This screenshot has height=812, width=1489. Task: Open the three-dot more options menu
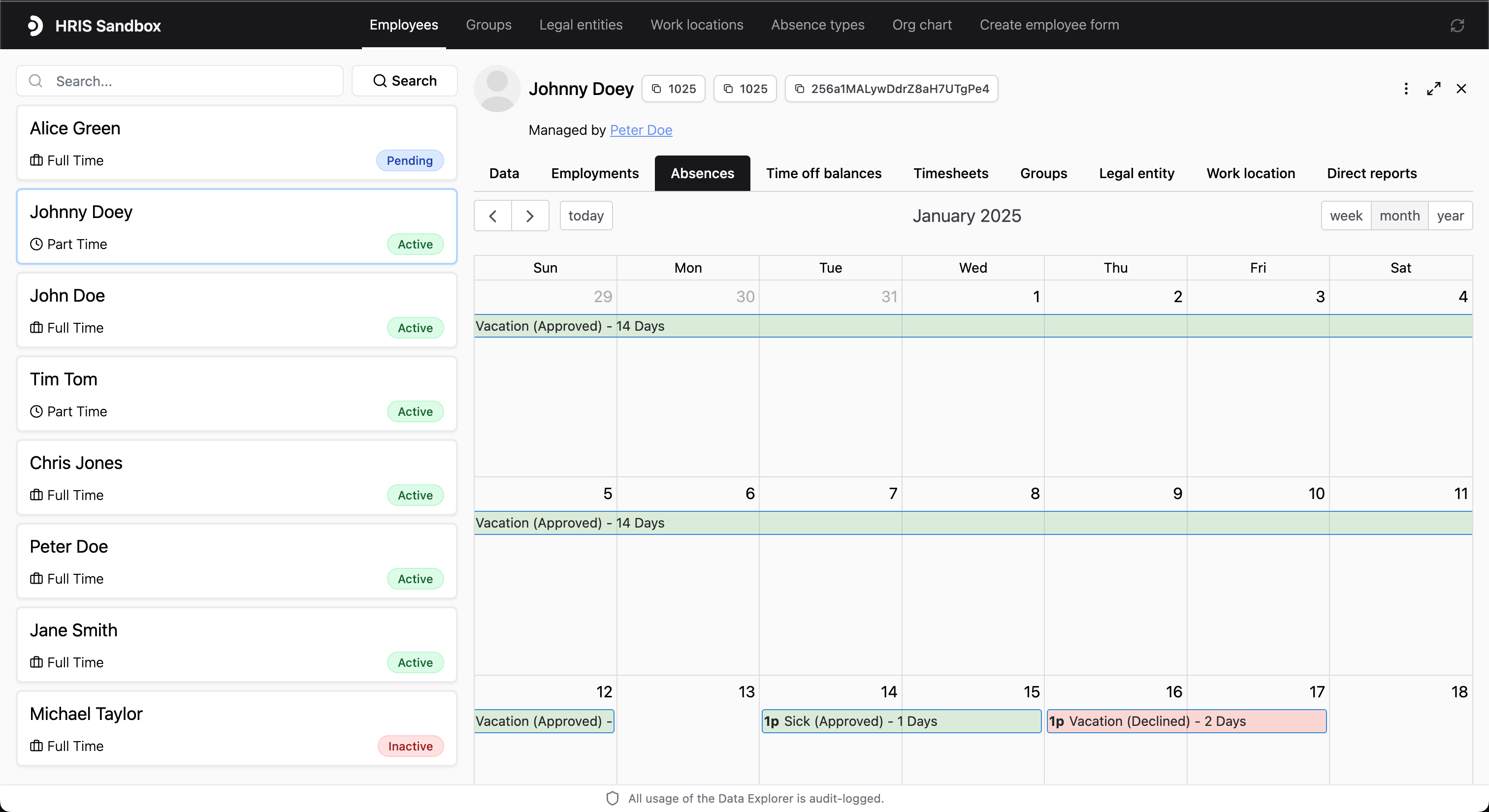pos(1406,89)
